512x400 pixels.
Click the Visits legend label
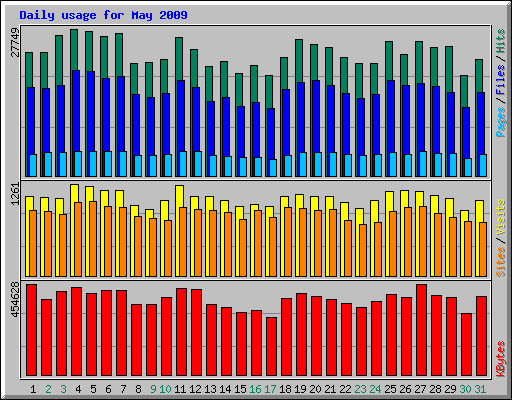click(x=501, y=218)
